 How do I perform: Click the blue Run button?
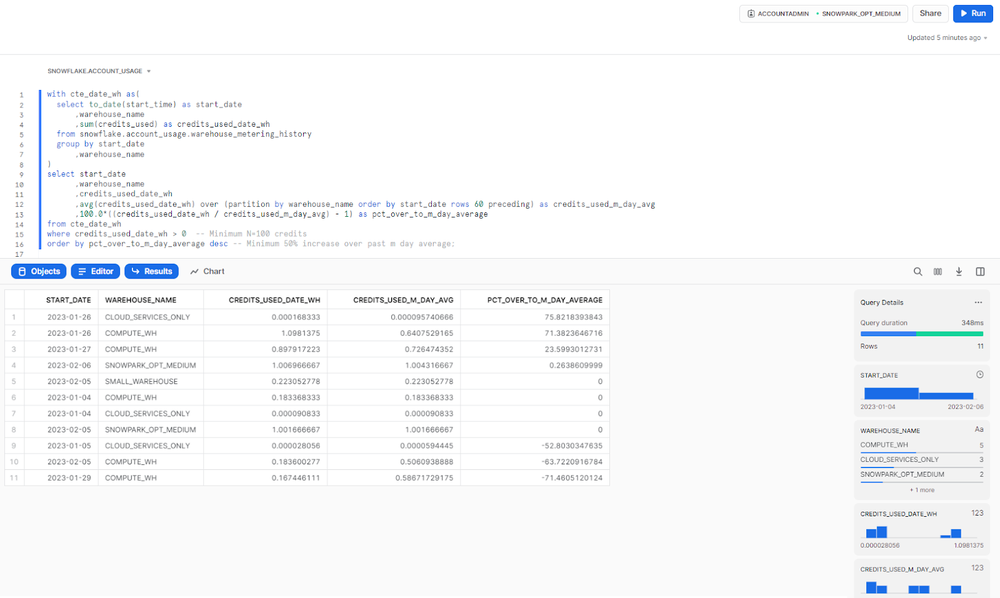click(972, 14)
